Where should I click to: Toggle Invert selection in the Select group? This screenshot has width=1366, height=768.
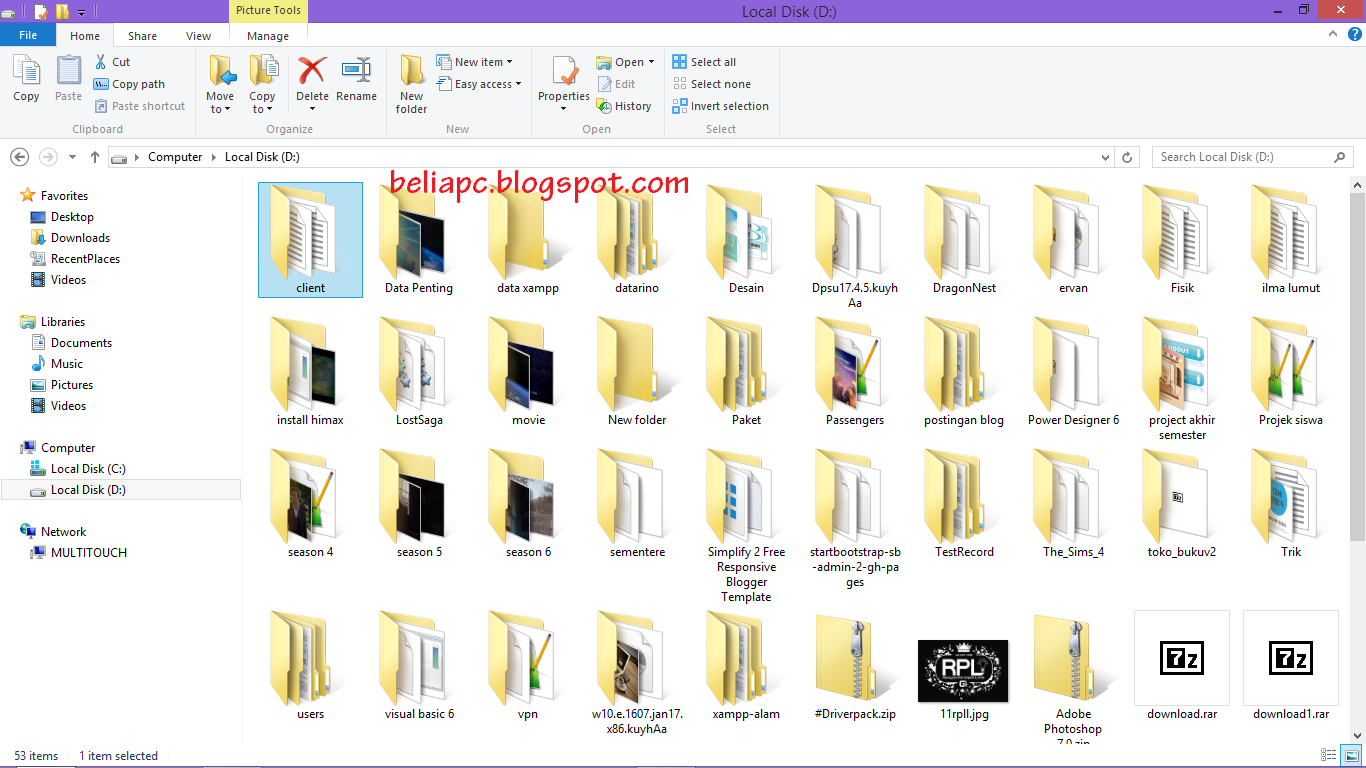[720, 105]
